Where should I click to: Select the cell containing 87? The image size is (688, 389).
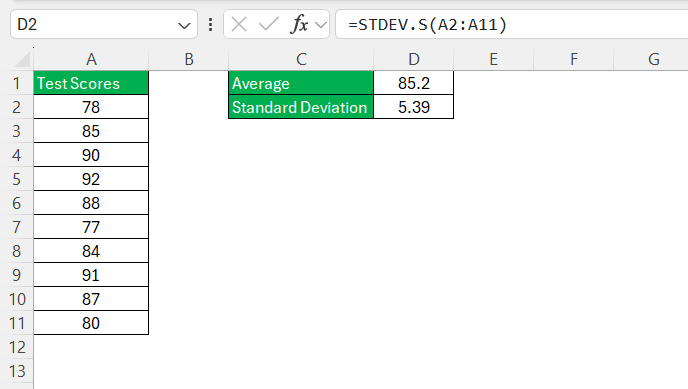click(91, 299)
